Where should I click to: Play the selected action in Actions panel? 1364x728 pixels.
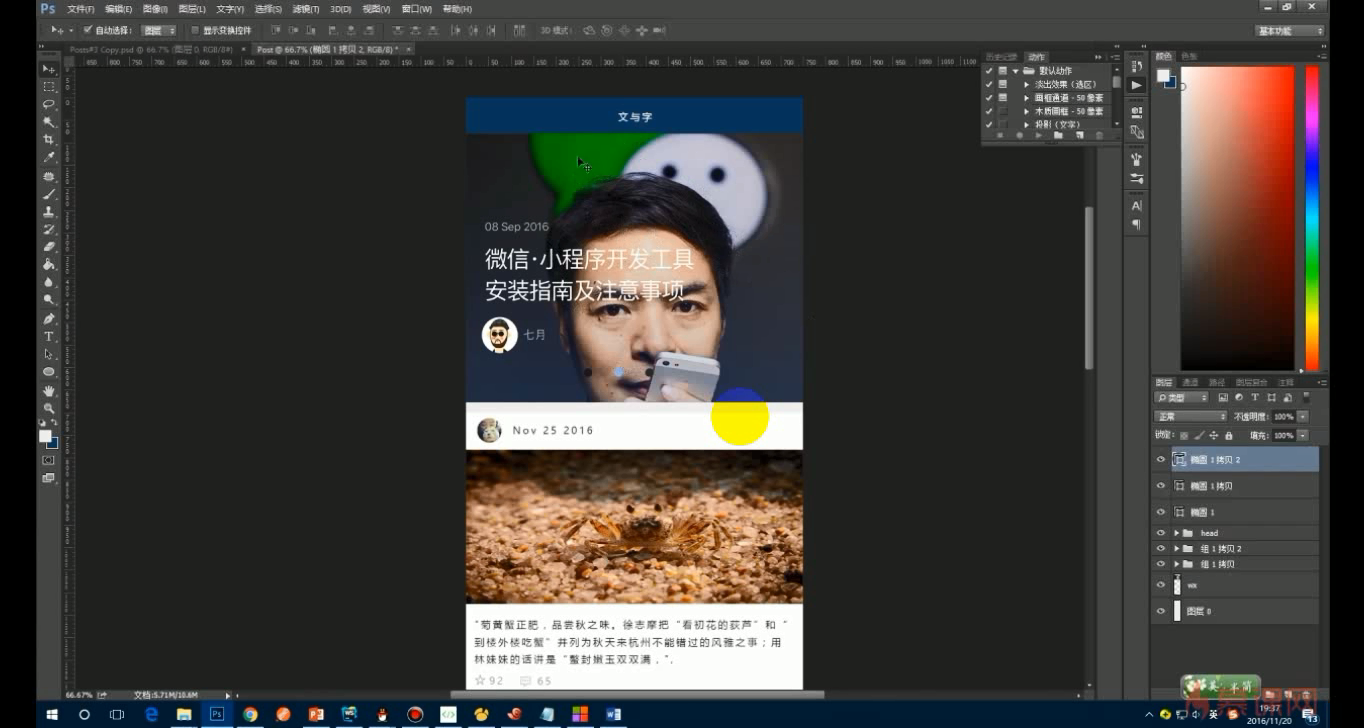pos(1041,135)
